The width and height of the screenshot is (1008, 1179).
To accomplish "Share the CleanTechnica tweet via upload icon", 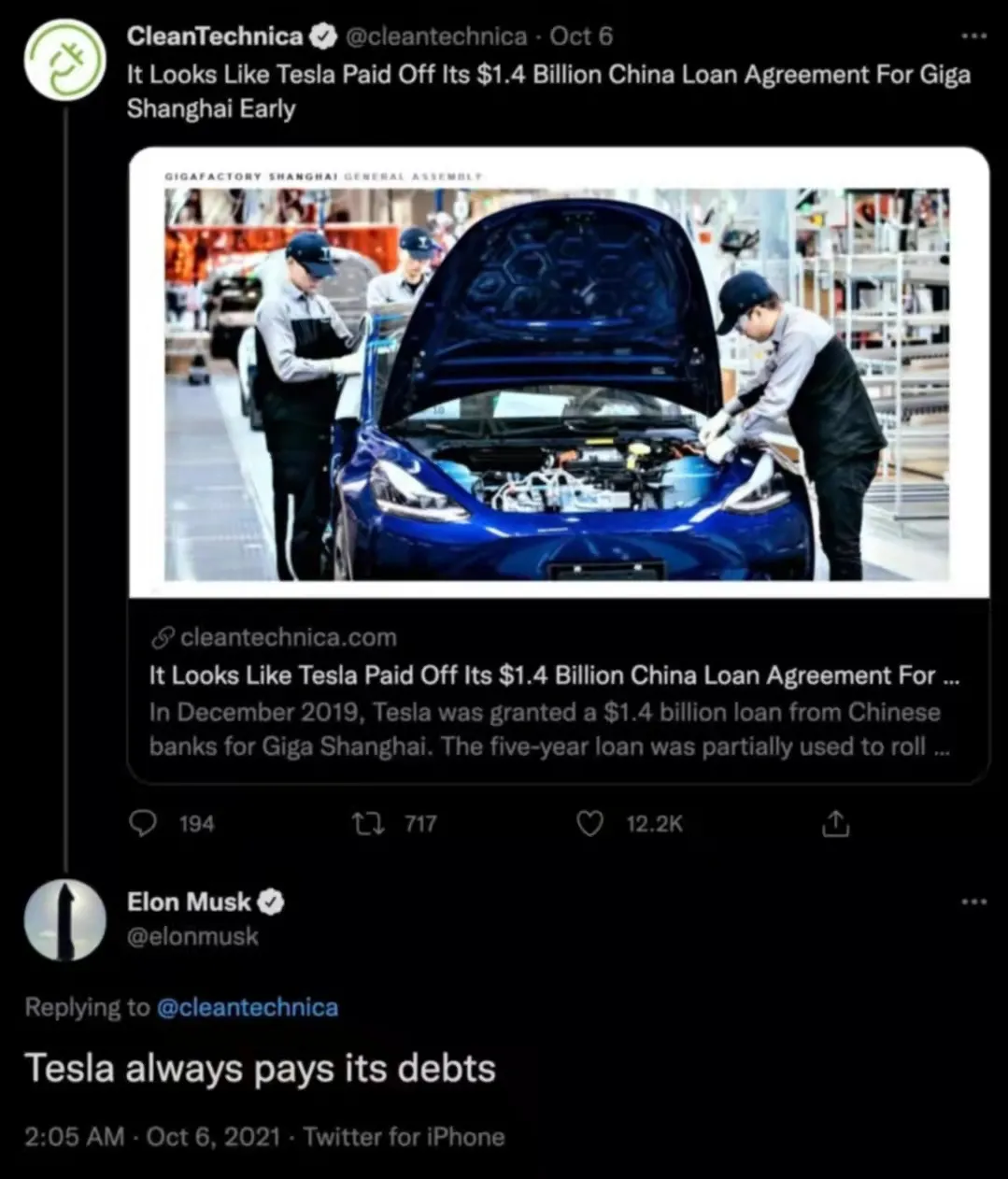I will point(835,823).
